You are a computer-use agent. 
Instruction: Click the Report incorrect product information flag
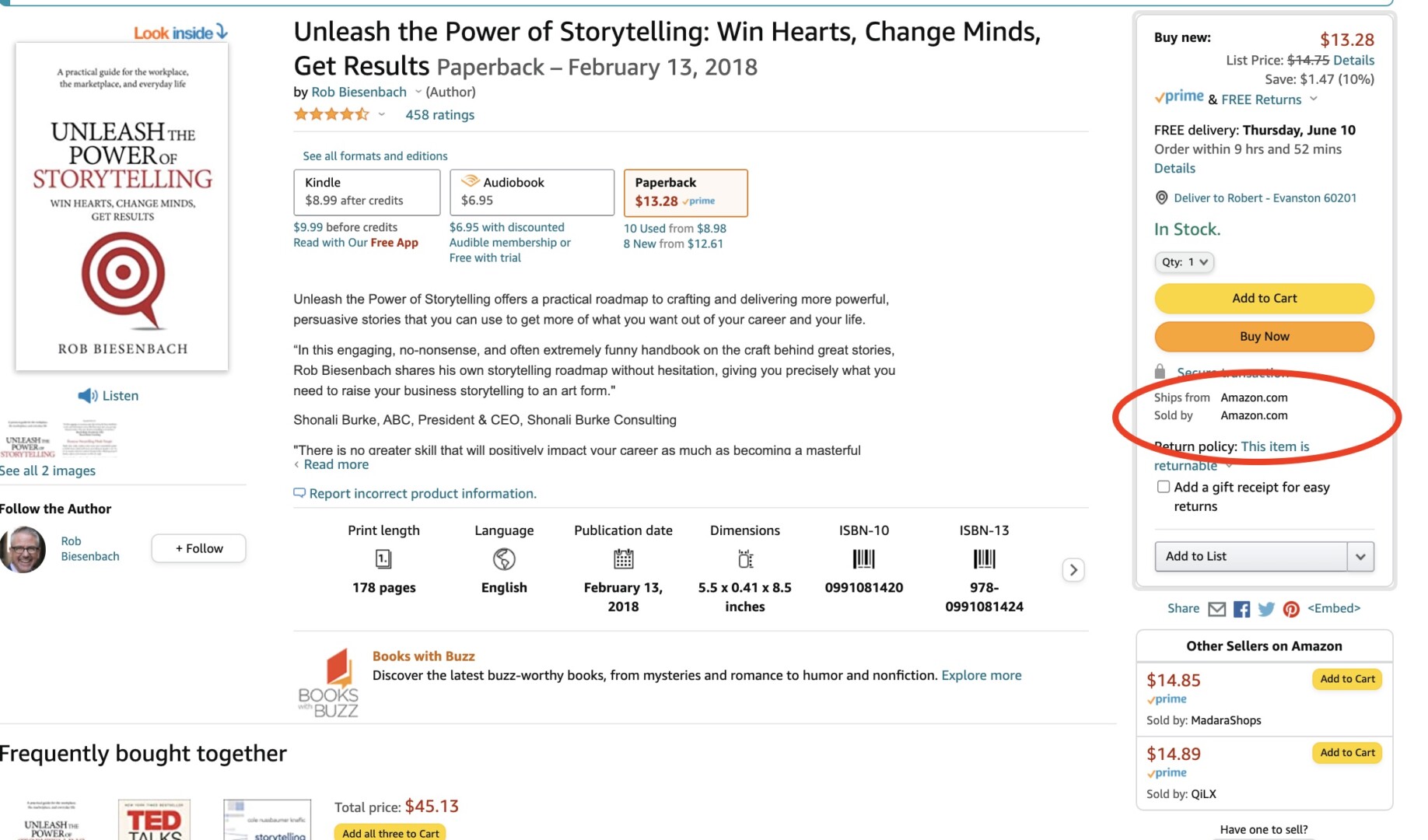[x=299, y=493]
